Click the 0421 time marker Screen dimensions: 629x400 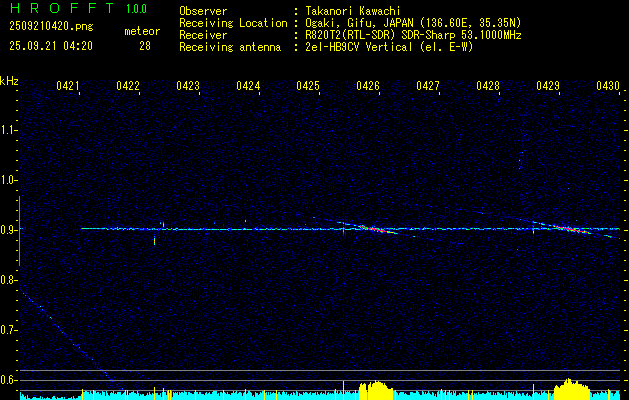(68, 87)
